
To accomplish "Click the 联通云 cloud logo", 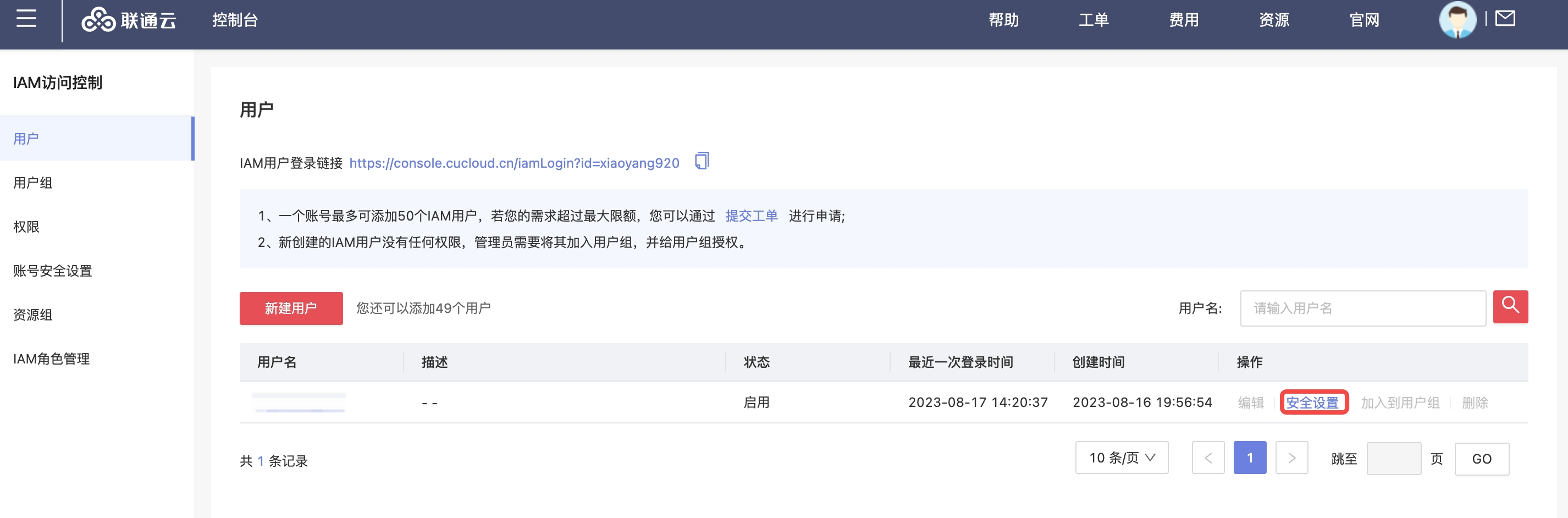I will click(129, 20).
